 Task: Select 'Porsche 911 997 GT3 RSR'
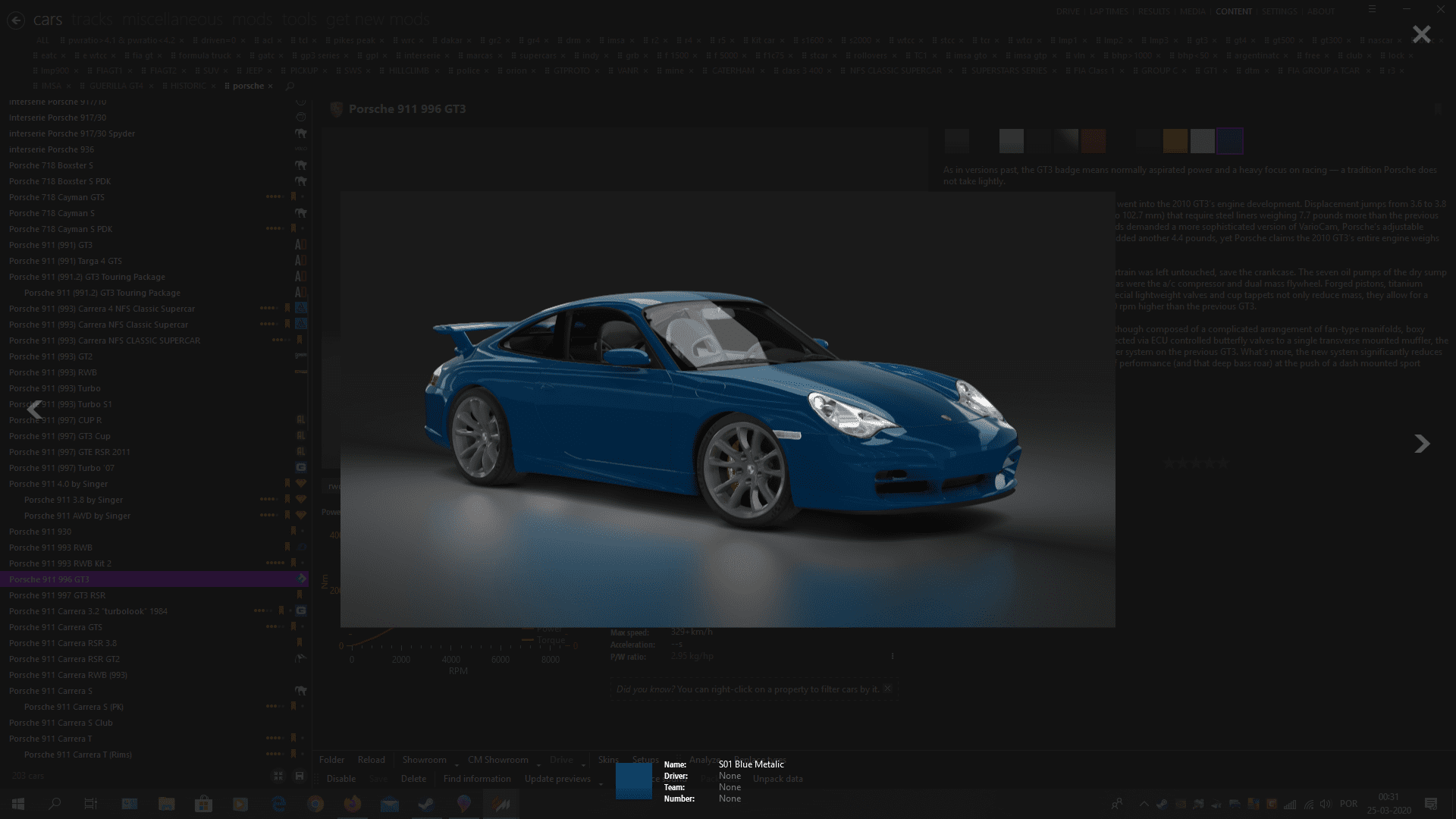click(x=154, y=595)
